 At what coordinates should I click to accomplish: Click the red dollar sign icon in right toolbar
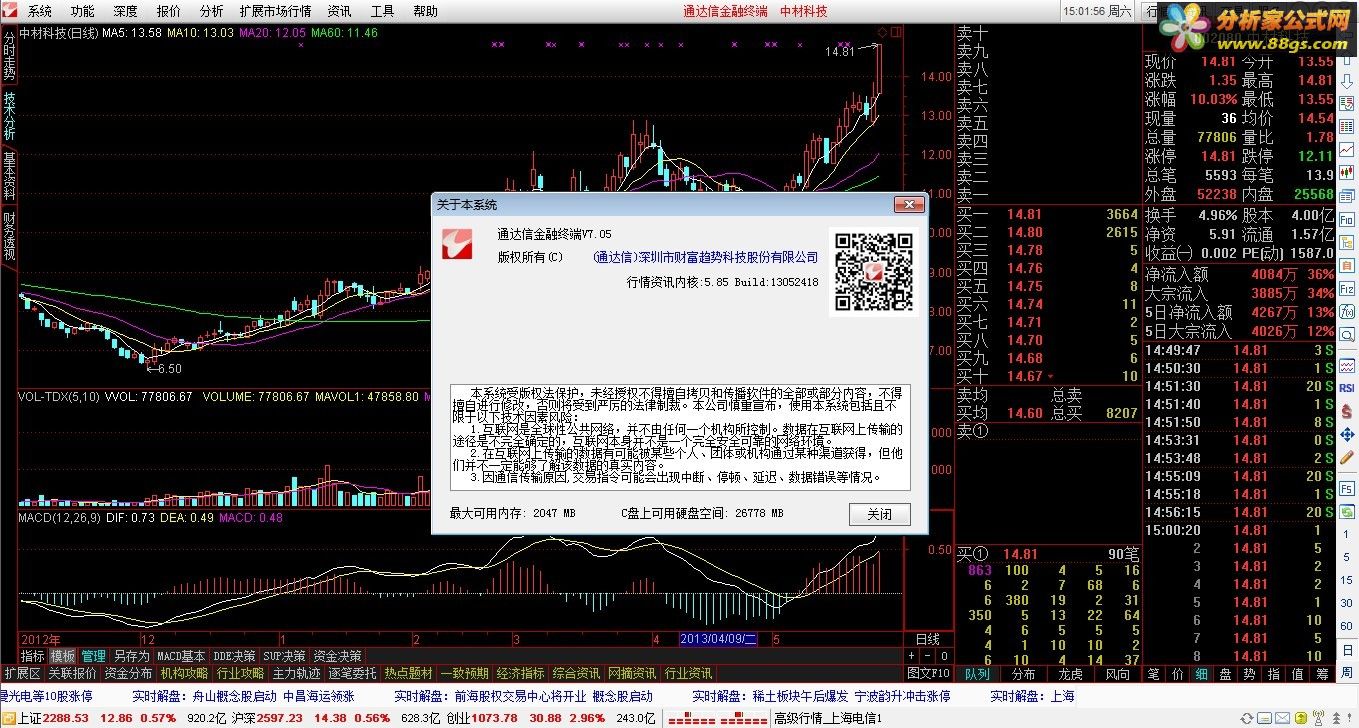tap(1347, 412)
